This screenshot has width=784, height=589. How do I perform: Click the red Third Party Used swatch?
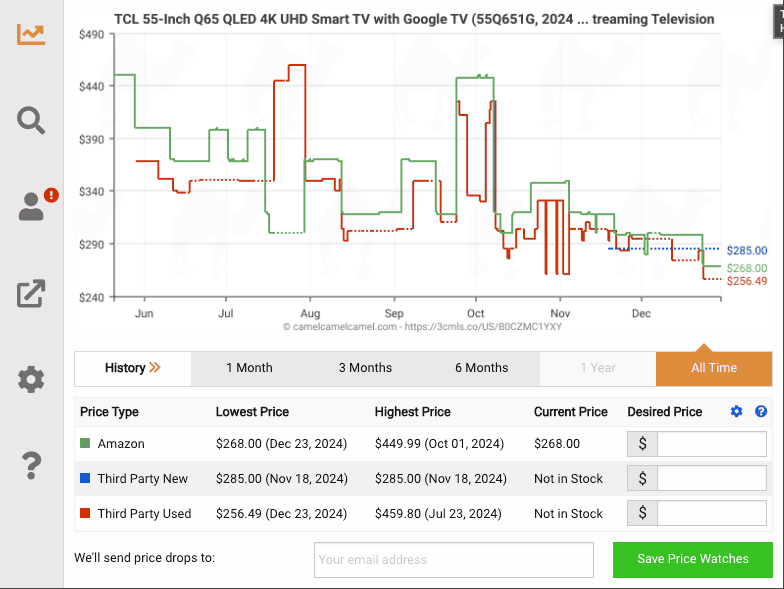click(x=85, y=514)
